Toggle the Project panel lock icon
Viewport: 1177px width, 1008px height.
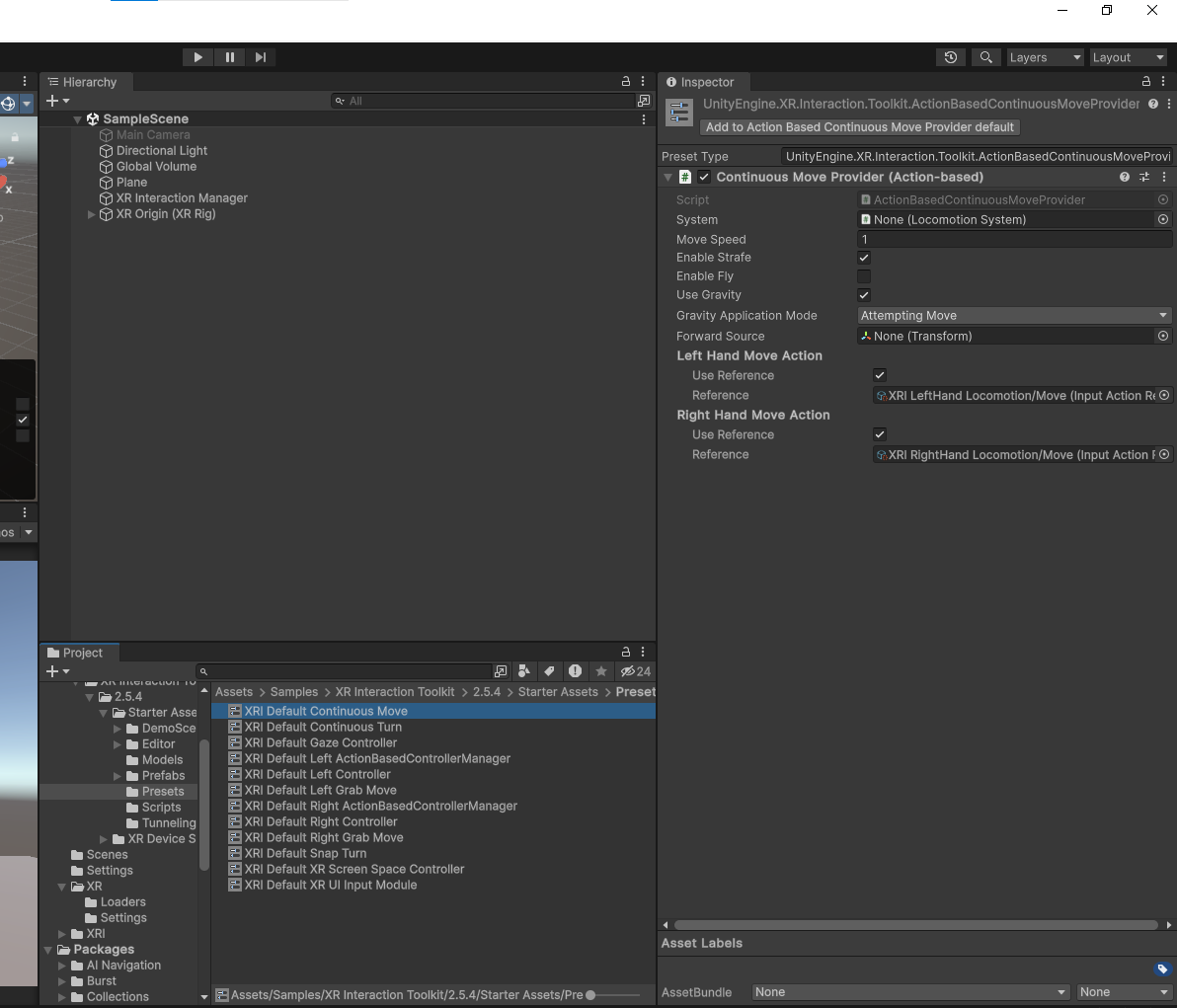click(625, 652)
